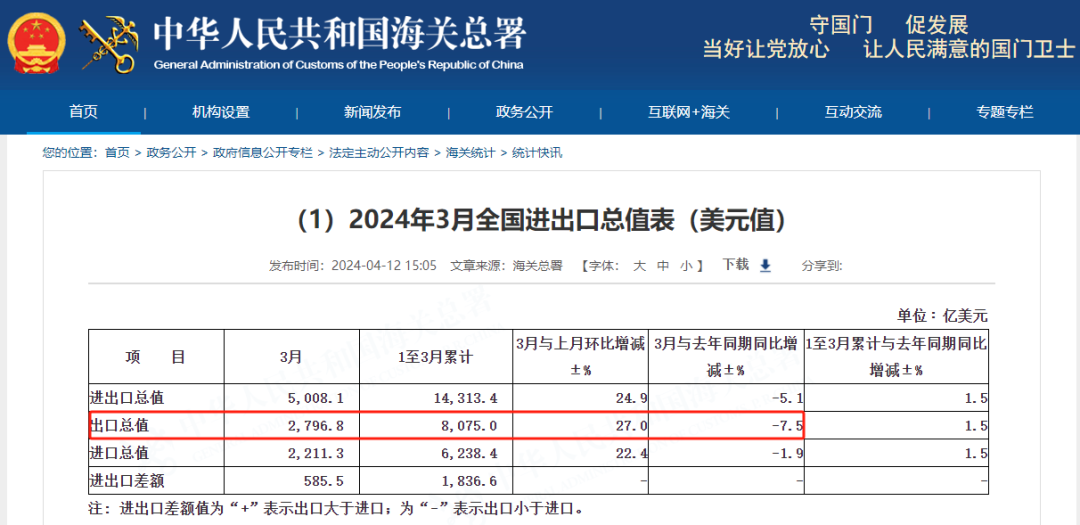Click the value 2,211.3
The height and width of the screenshot is (525, 1080).
pos(315,453)
